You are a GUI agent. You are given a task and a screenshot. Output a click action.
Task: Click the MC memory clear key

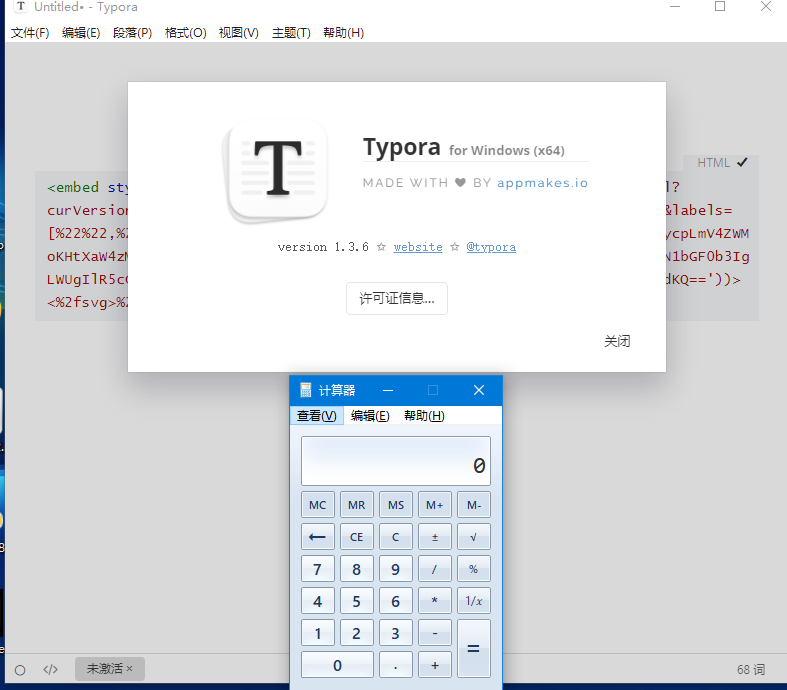[x=318, y=505]
